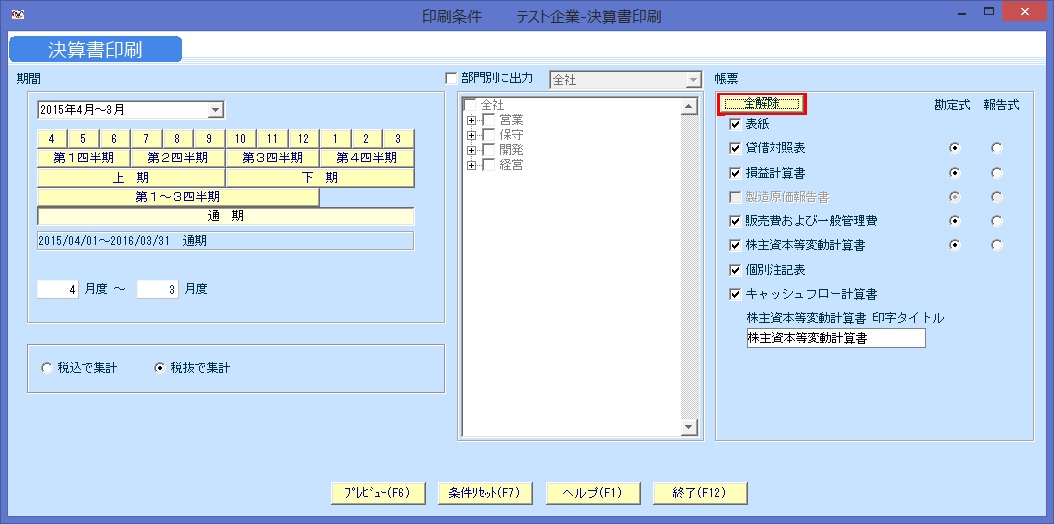Select month 5 button

83,139
